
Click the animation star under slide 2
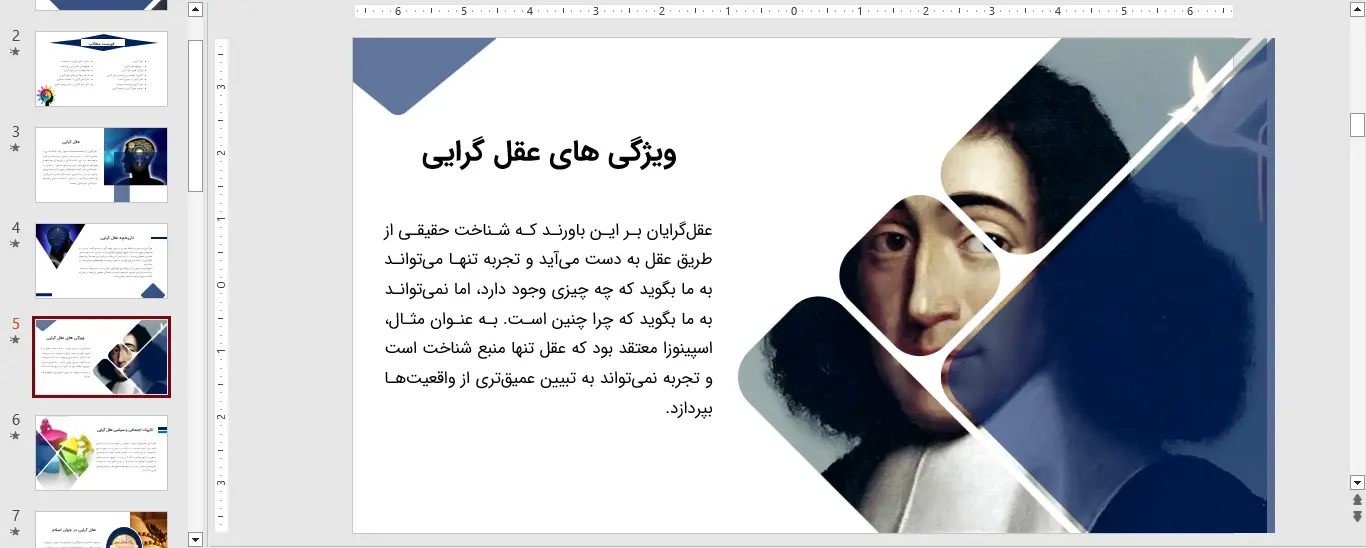tap(15, 52)
